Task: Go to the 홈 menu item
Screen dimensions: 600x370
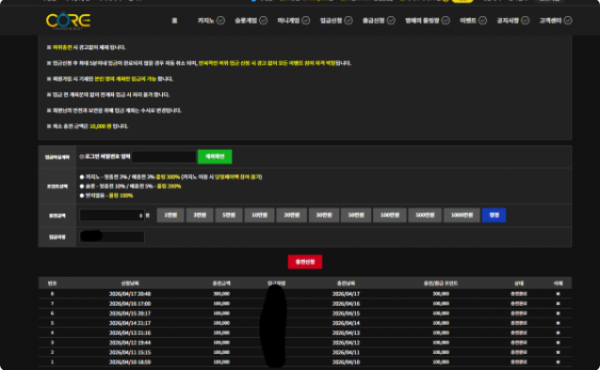Action: tap(174, 21)
